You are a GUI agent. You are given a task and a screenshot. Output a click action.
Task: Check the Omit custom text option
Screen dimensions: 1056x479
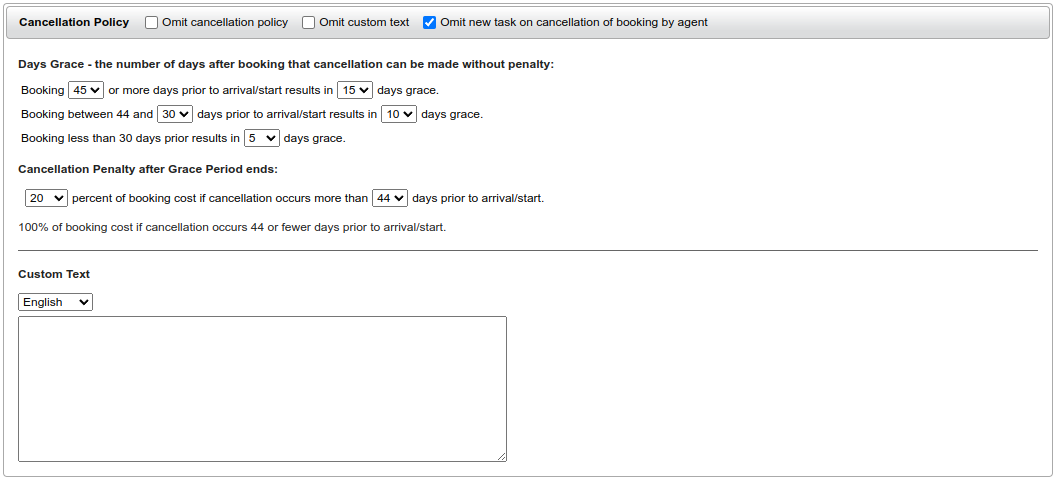tap(309, 22)
